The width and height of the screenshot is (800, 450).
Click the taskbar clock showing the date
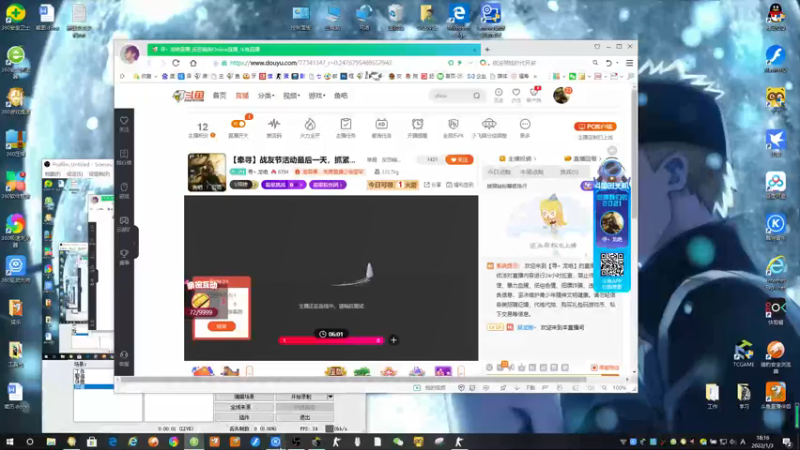(x=763, y=441)
